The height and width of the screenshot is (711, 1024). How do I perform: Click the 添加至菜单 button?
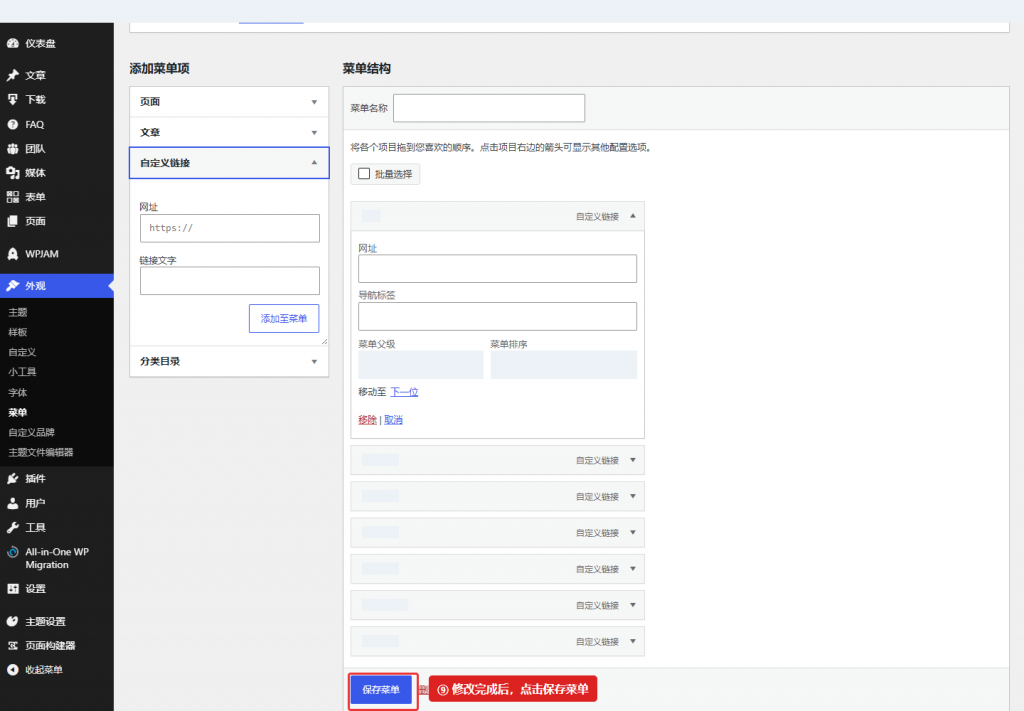(x=284, y=319)
